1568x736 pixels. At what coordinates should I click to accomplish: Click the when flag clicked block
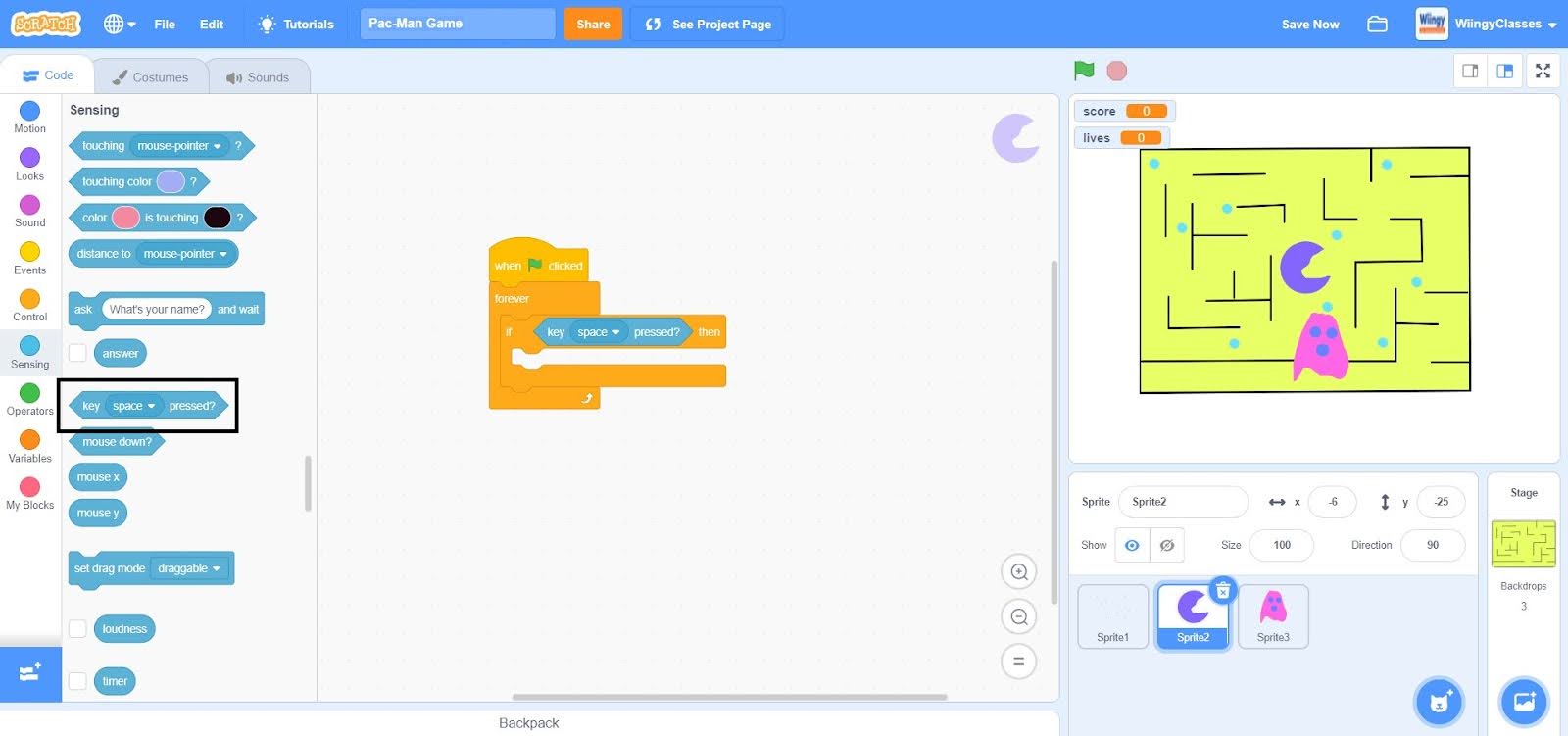pyautogui.click(x=538, y=263)
